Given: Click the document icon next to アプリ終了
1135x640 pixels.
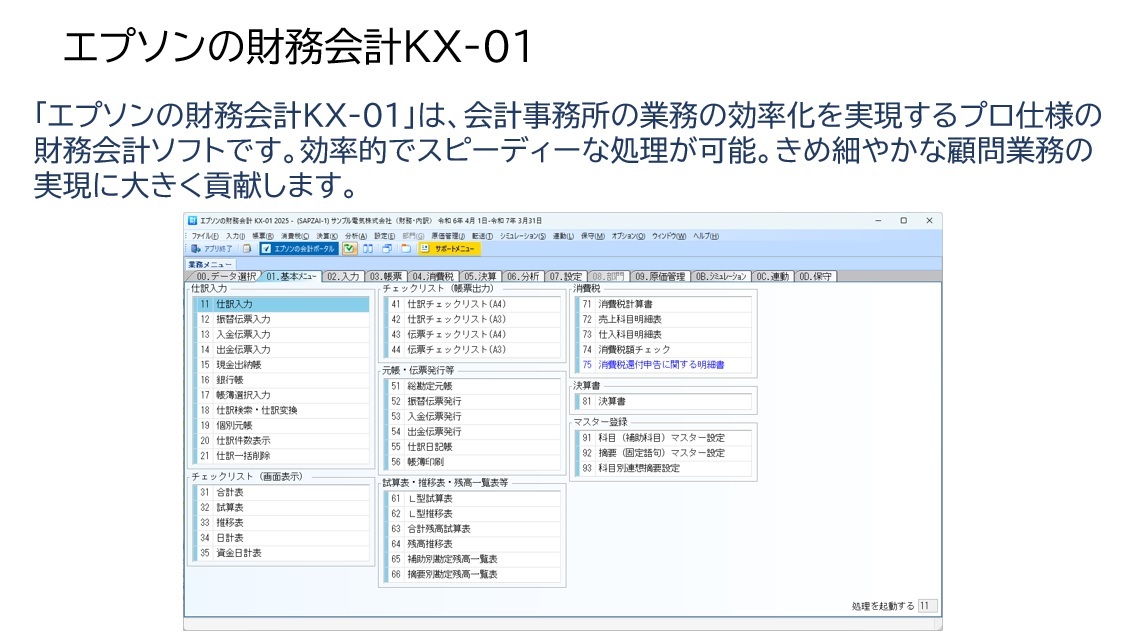Looking at the screenshot, I should click(247, 248).
